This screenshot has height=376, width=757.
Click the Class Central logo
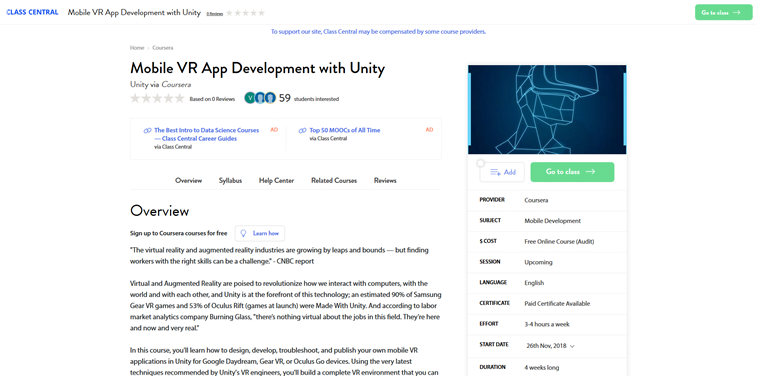32,13
